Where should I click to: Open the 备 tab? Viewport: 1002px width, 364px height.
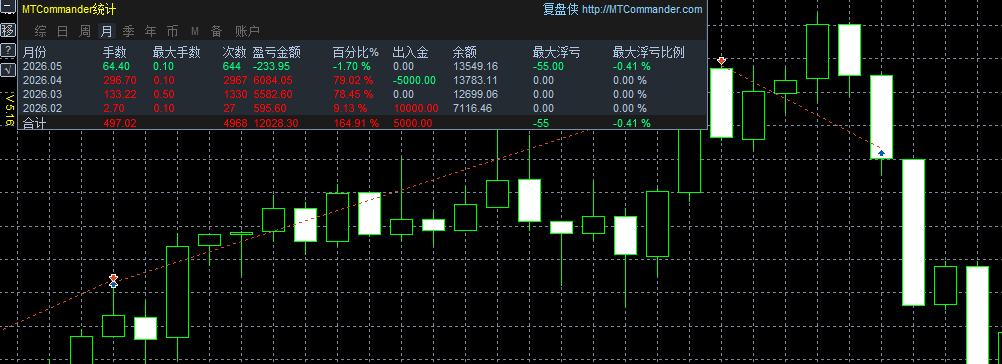tap(217, 31)
